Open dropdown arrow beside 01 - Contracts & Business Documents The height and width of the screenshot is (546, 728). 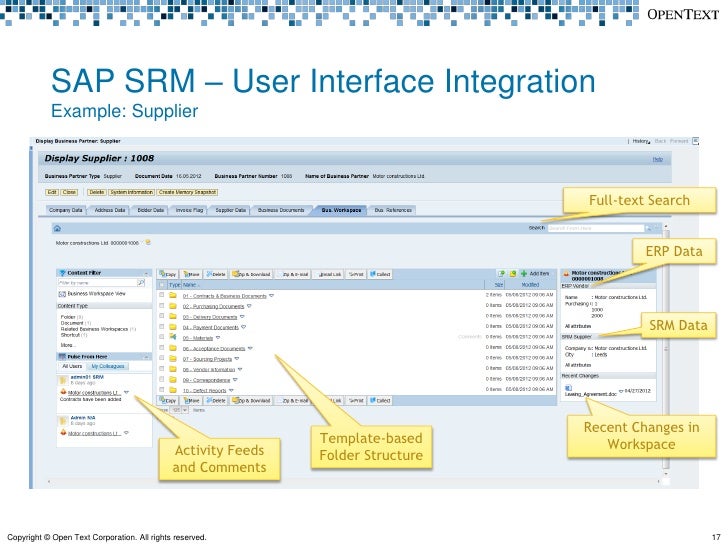click(272, 296)
